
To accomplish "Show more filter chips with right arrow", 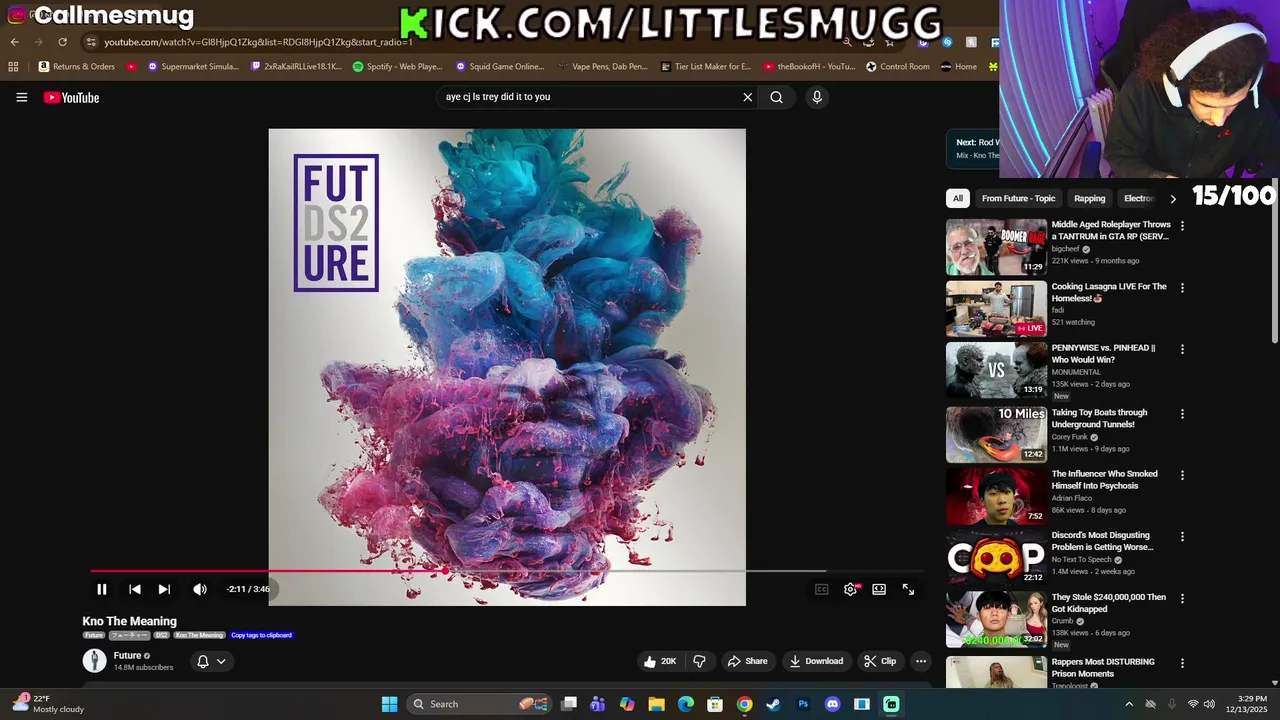I will click(x=1173, y=198).
